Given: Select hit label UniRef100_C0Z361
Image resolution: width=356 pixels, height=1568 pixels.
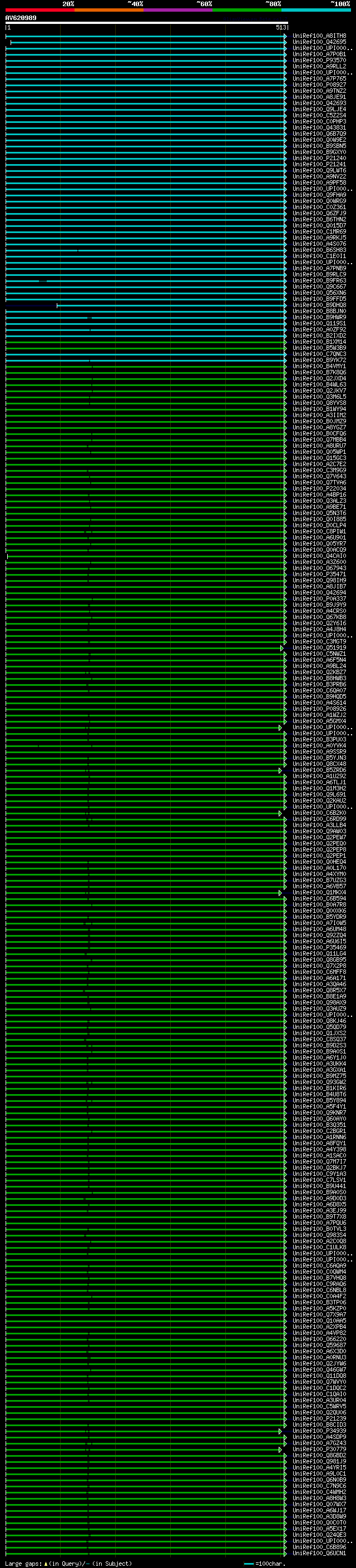Looking at the screenshot, I should pos(319,207).
